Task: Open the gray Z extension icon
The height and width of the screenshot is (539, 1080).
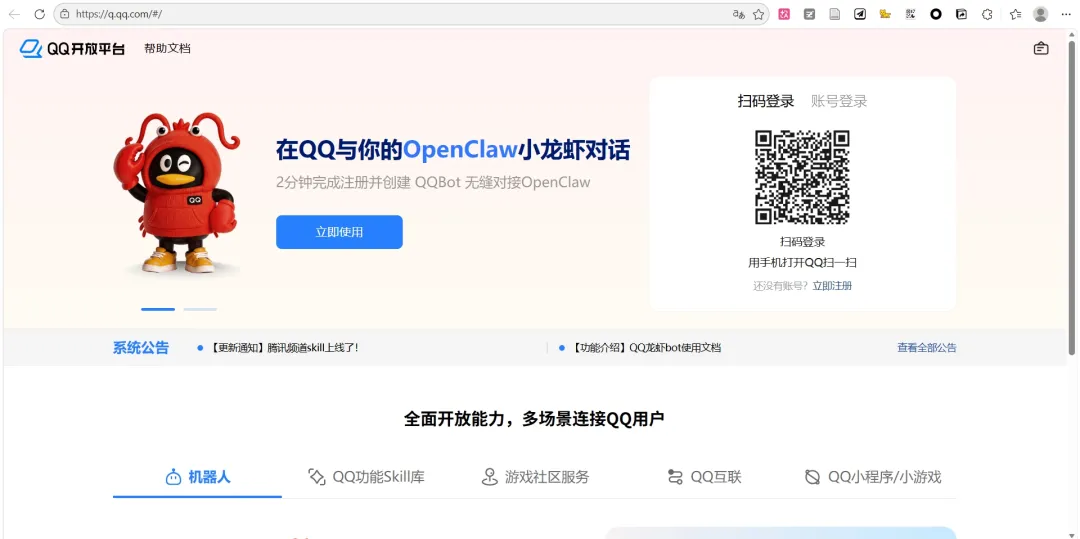Action: 809,14
